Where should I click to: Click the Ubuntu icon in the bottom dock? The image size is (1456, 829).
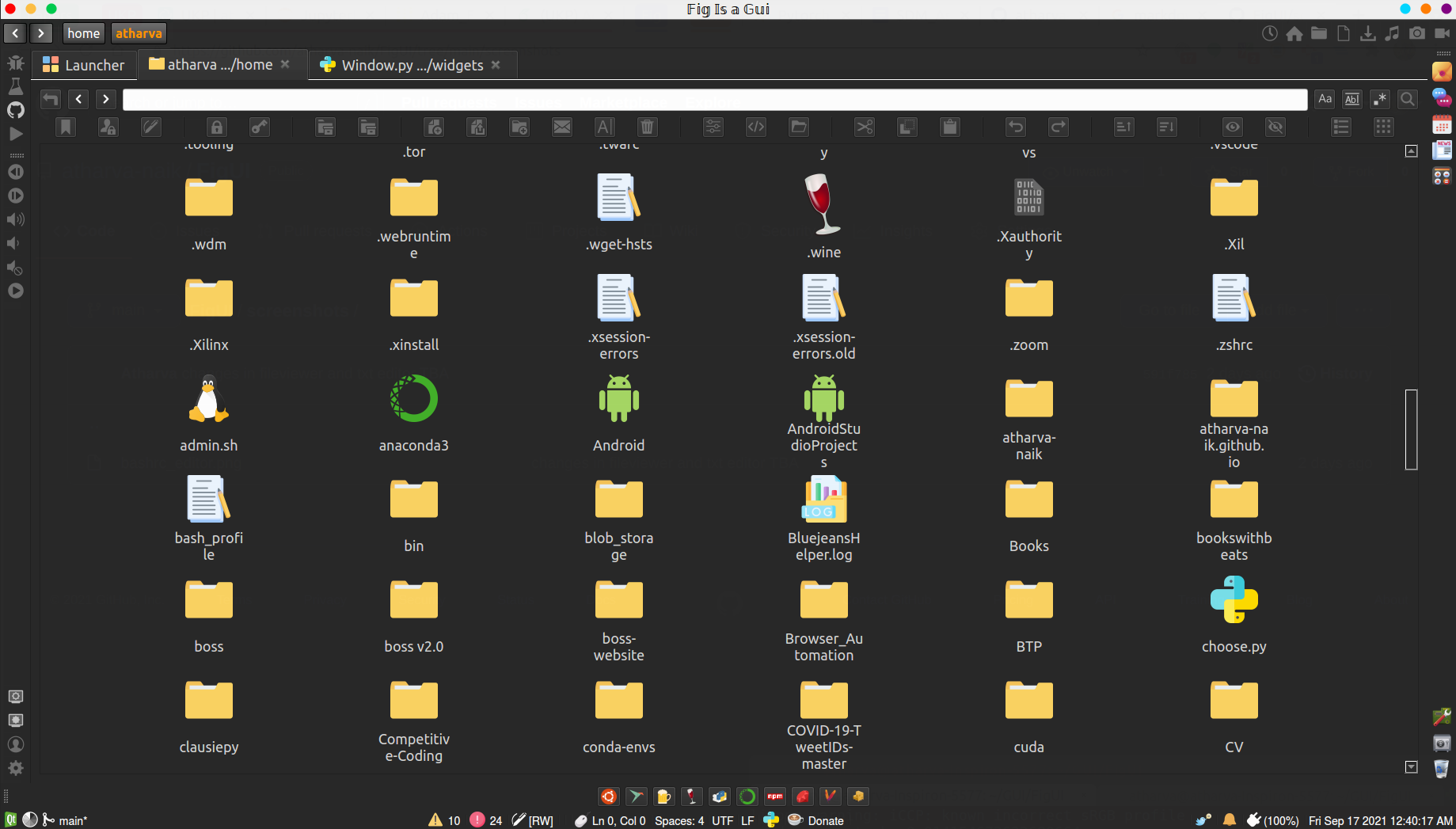point(609,797)
